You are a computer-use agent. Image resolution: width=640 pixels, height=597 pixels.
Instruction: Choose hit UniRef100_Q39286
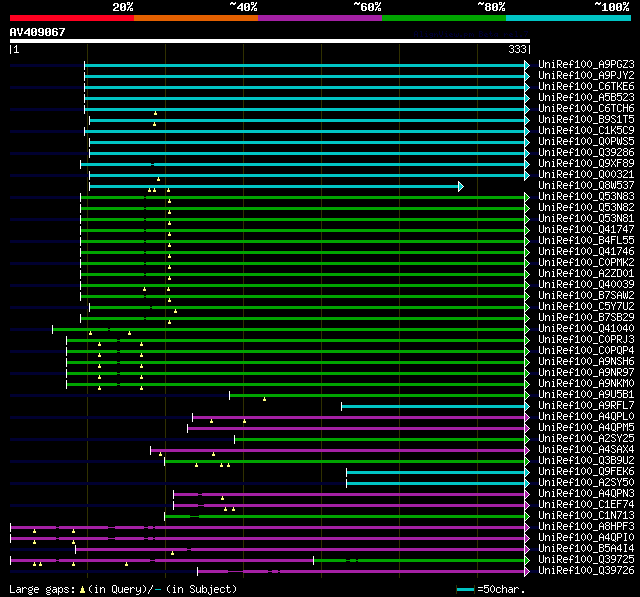coord(586,153)
